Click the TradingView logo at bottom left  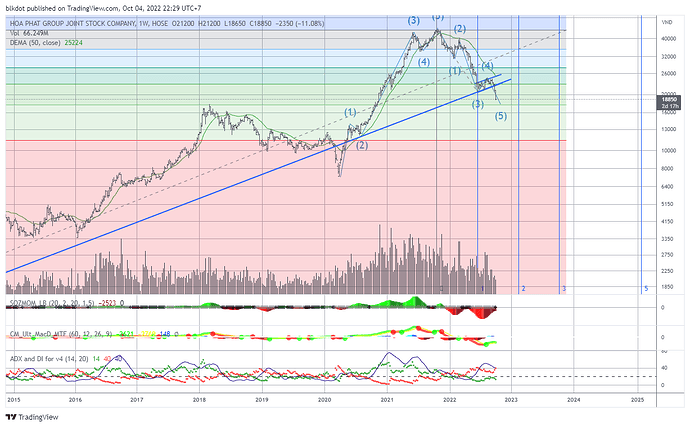pyautogui.click(x=33, y=417)
